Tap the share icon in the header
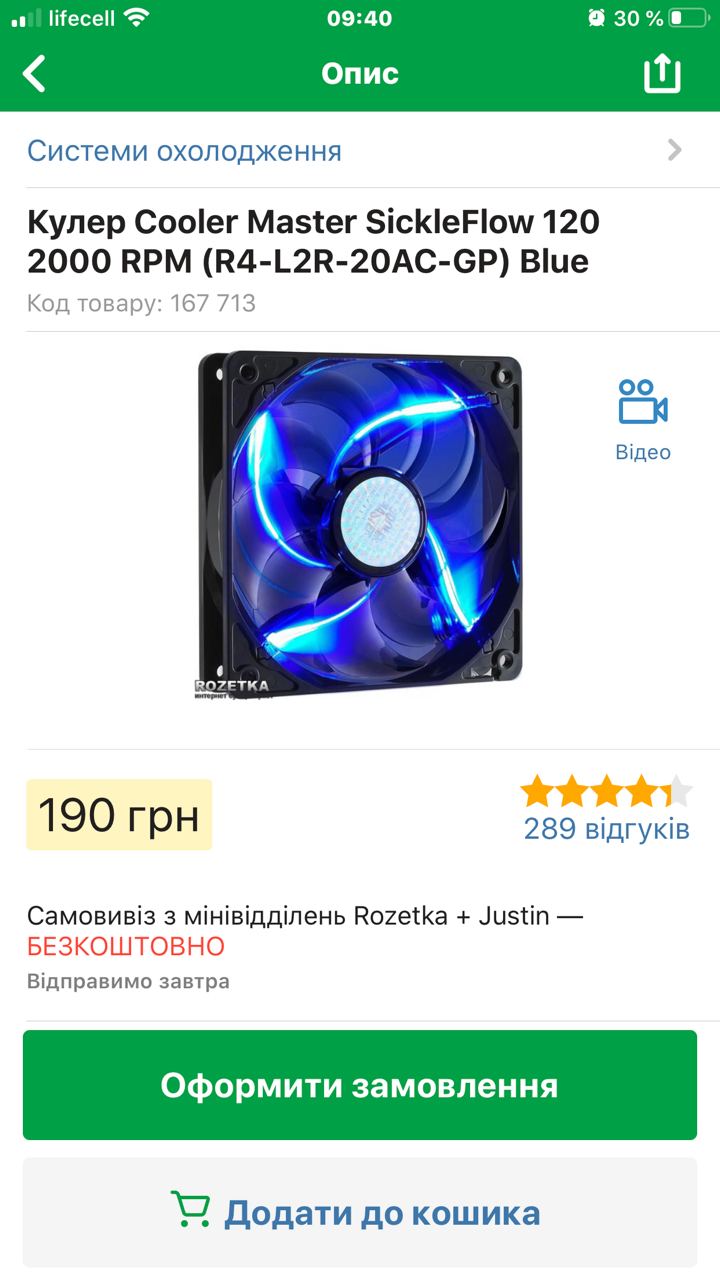 (662, 73)
